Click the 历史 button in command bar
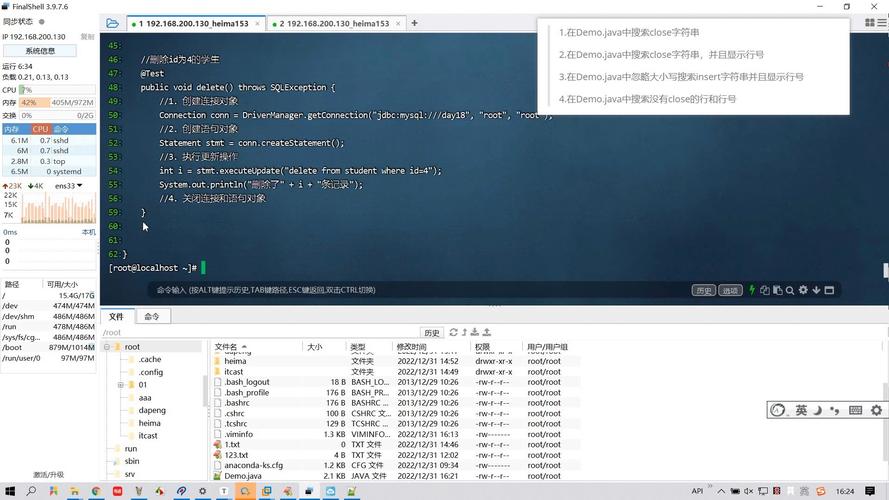This screenshot has width=889, height=500. coord(704,290)
